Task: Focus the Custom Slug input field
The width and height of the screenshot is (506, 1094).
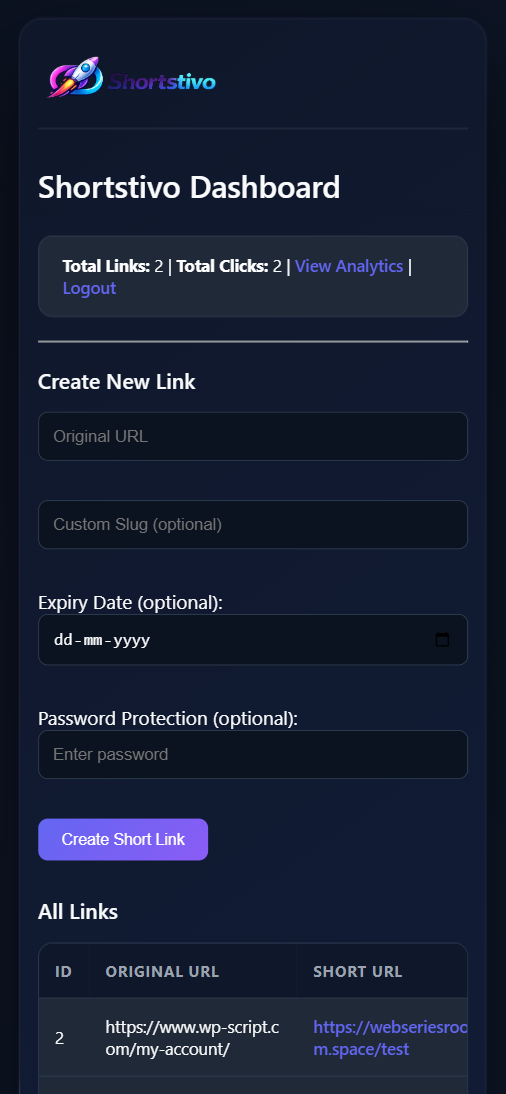Action: pyautogui.click(x=253, y=525)
